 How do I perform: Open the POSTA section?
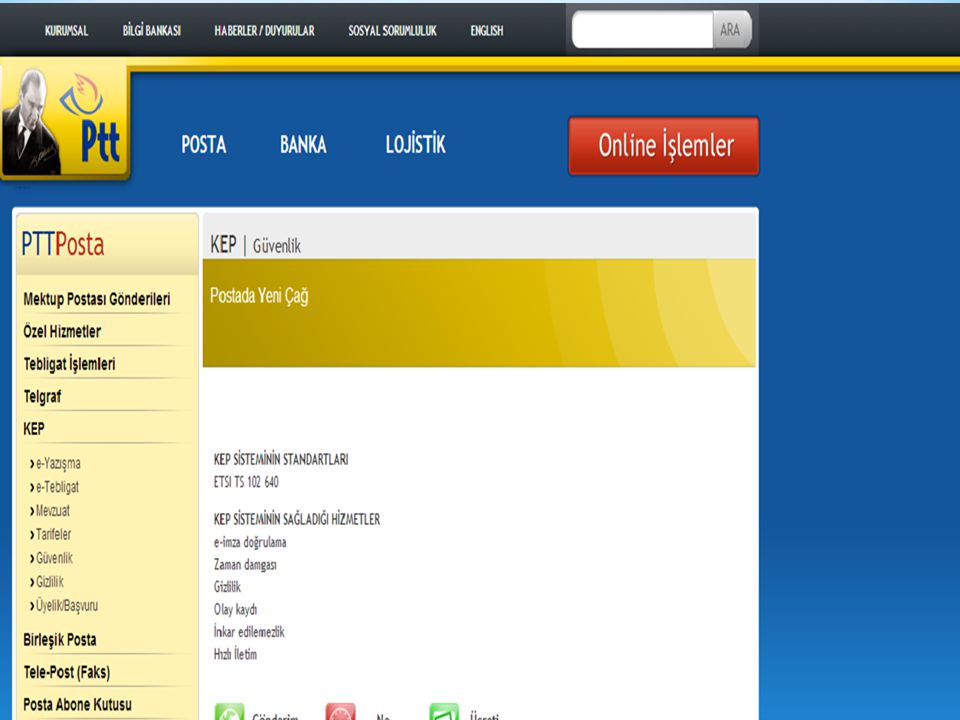(x=204, y=144)
